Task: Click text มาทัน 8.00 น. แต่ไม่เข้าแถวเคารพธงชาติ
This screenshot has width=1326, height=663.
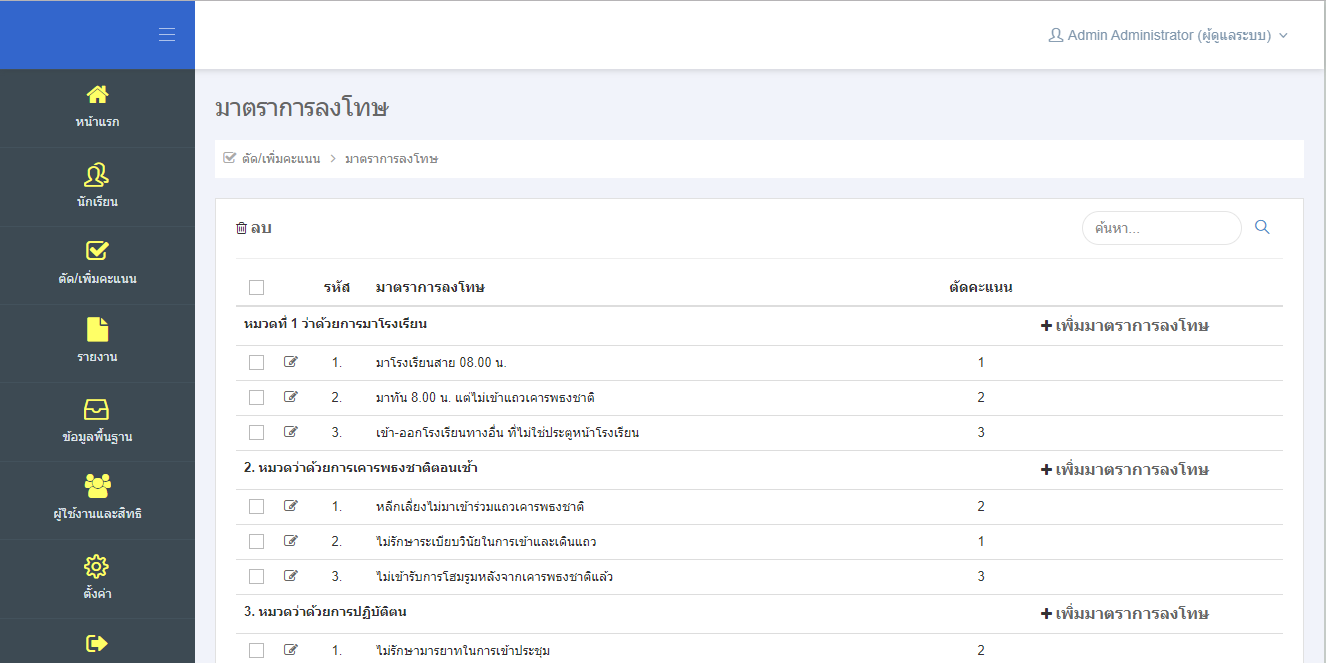Action: [x=485, y=397]
